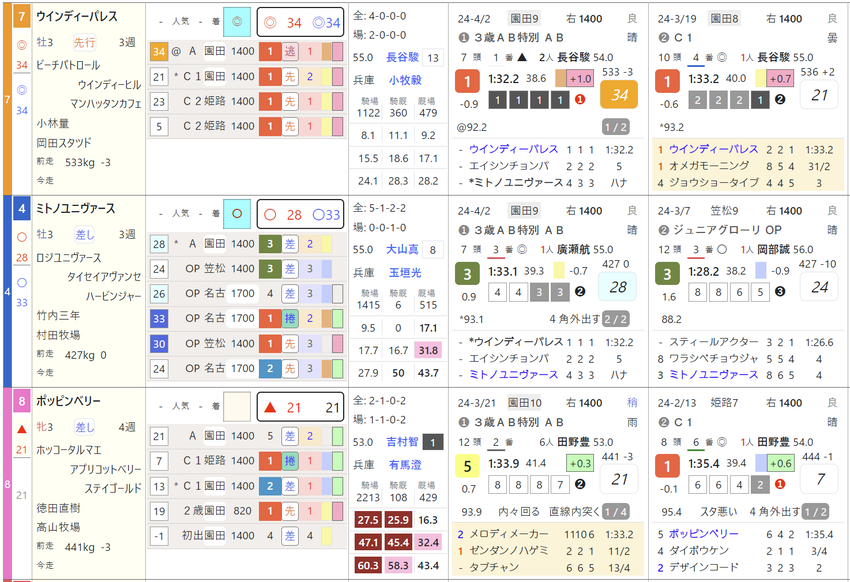Click the pink number 8 horse badge
This screenshot has width=850, height=582.
coord(22,401)
